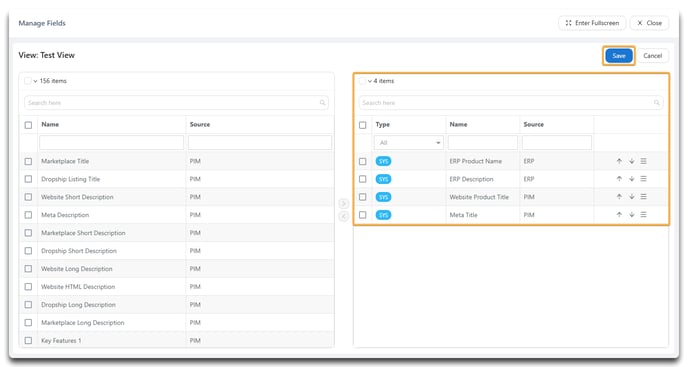The image size is (688, 367).
Task: Click left list Name column header
Action: 50,125
